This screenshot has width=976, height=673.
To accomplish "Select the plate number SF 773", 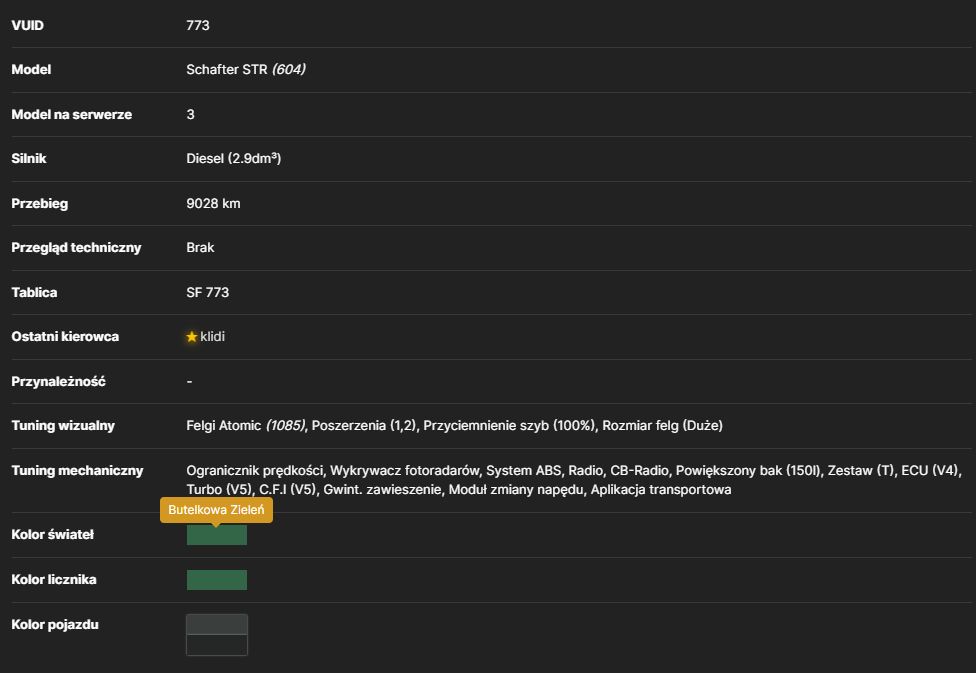I will 207,293.
